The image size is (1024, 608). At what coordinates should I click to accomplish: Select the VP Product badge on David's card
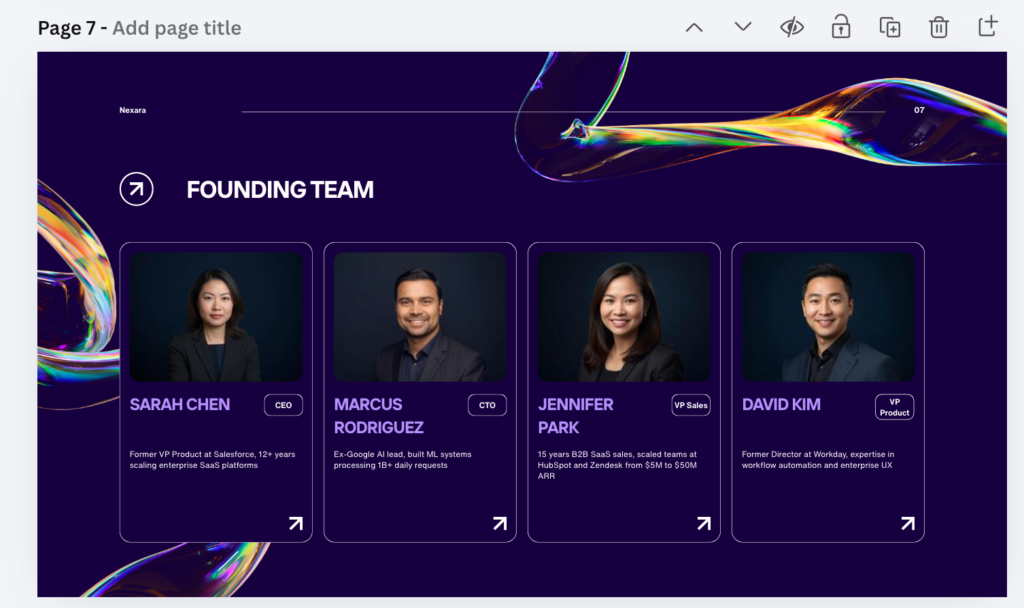point(893,407)
